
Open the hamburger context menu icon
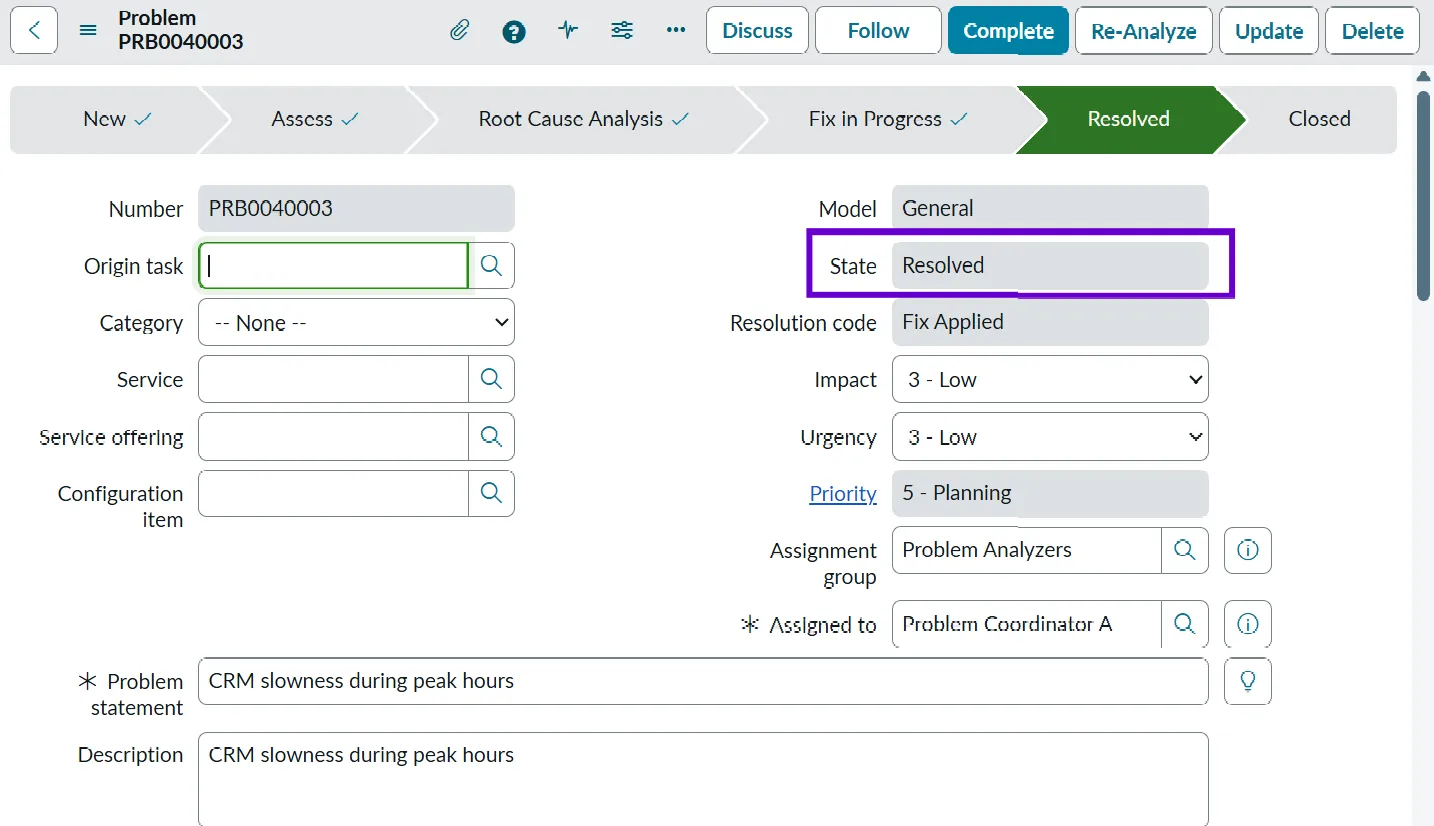tap(88, 30)
